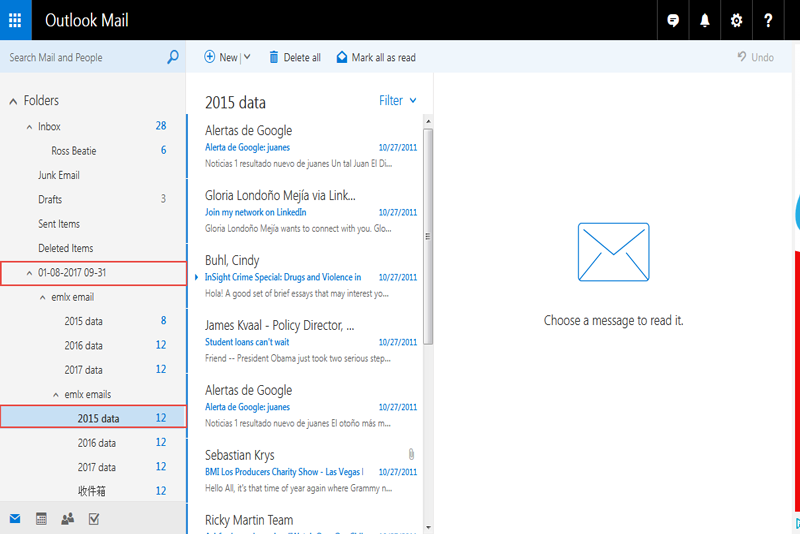
Task: Switch to Tasks using bottom checkmark icon
Action: pos(94,519)
